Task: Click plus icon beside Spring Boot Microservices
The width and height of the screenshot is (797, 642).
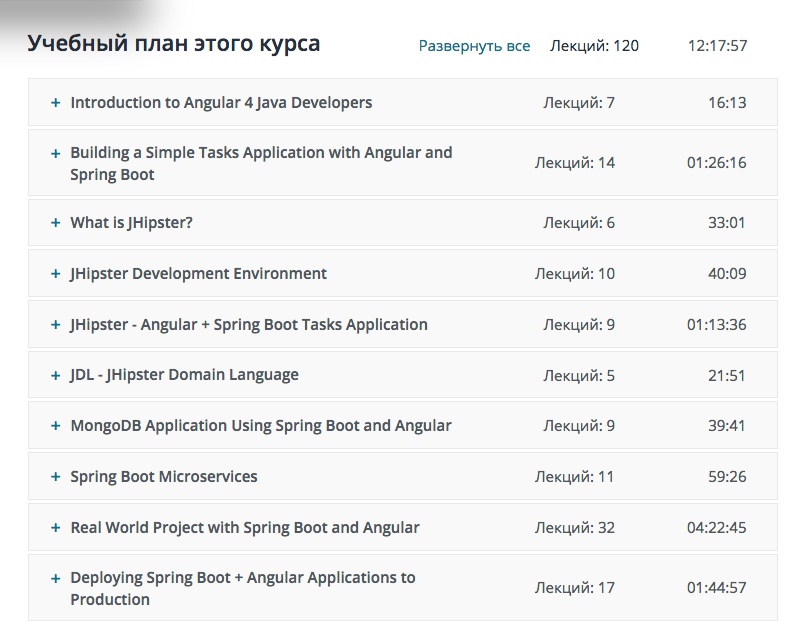Action: pos(56,477)
